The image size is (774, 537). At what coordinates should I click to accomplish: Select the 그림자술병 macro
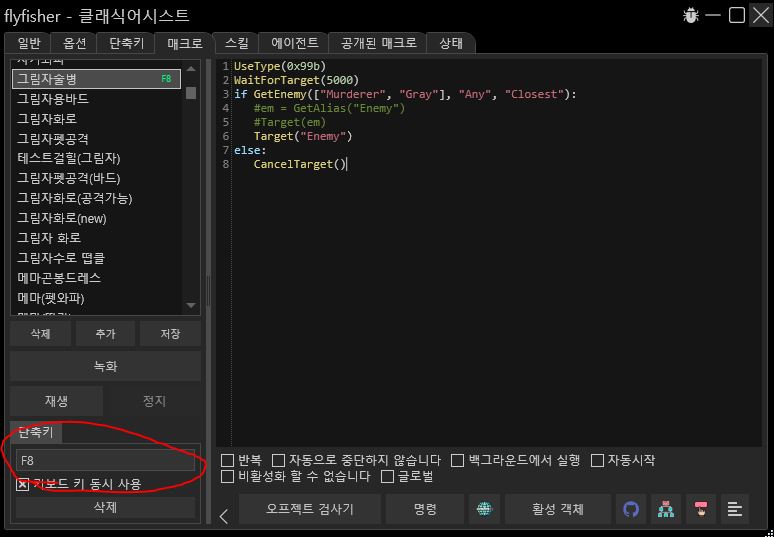[96, 78]
